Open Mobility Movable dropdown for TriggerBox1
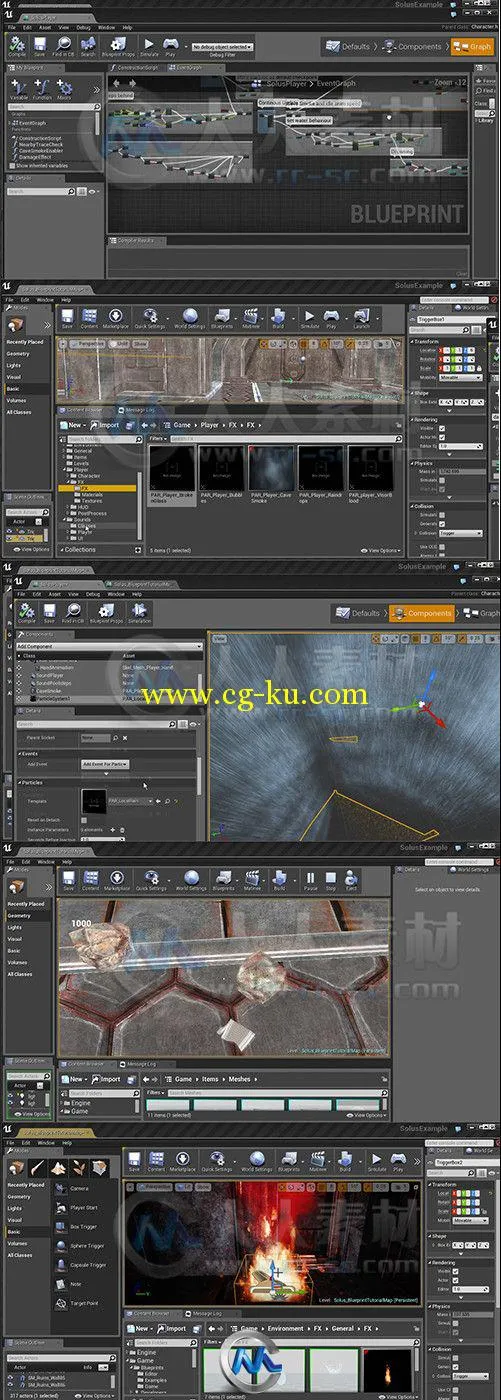 click(x=461, y=378)
